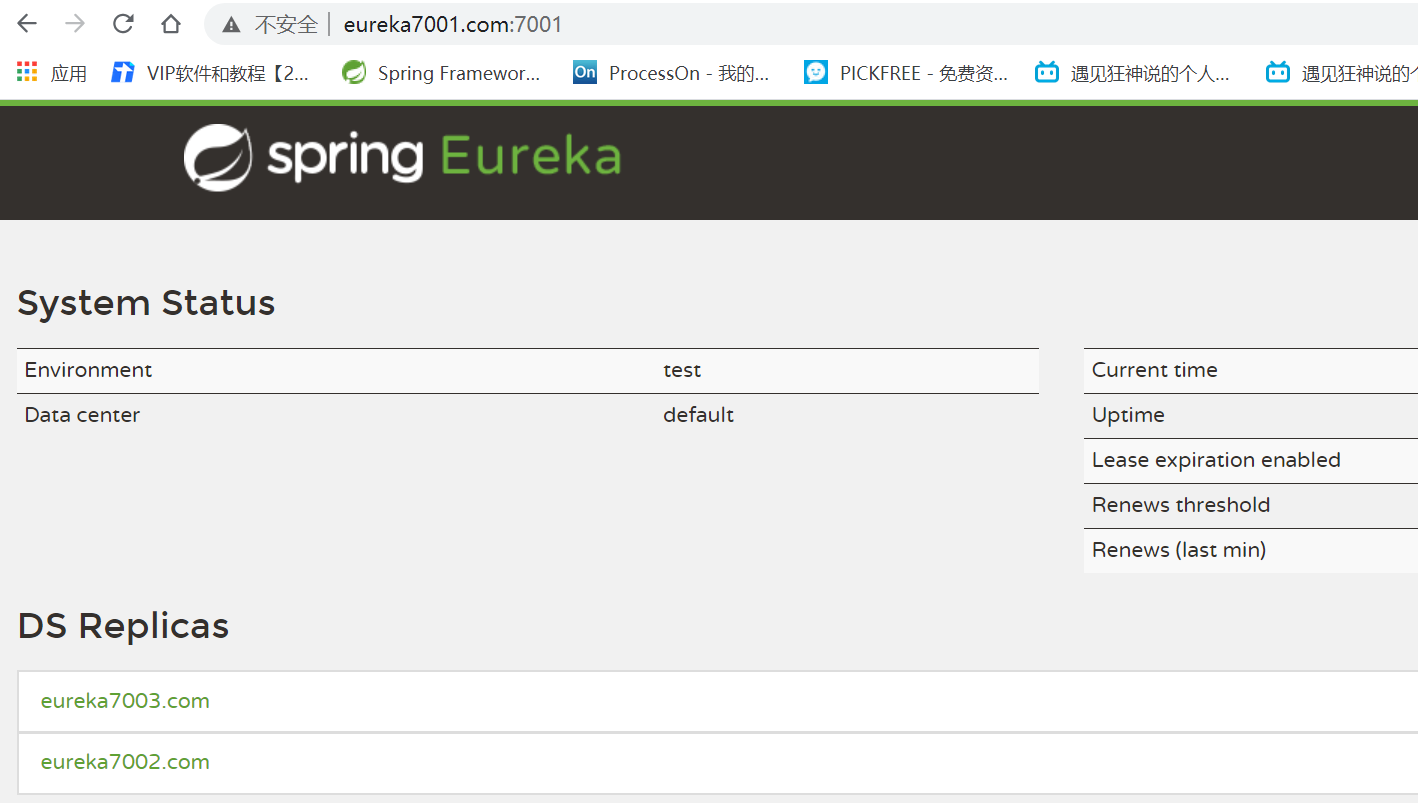Select the Renews (last min) label
1418x803 pixels.
pos(1179,550)
